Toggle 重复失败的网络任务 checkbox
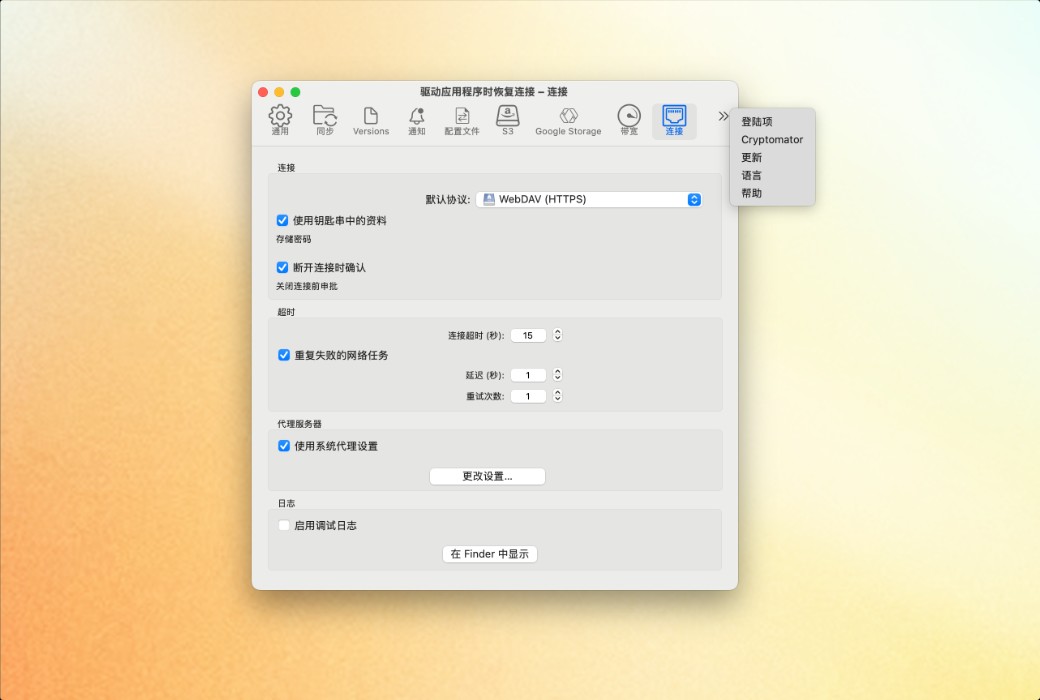 (283, 355)
